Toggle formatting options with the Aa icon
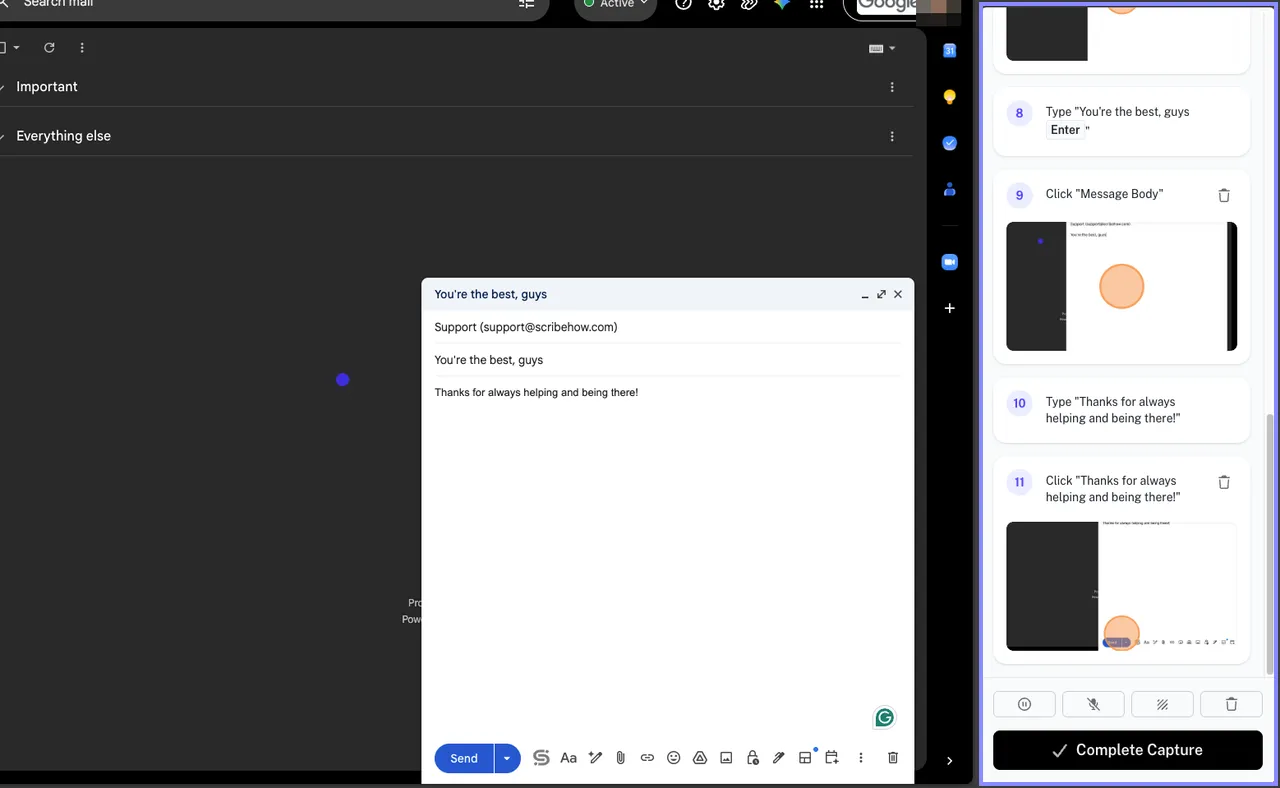 [x=568, y=758]
